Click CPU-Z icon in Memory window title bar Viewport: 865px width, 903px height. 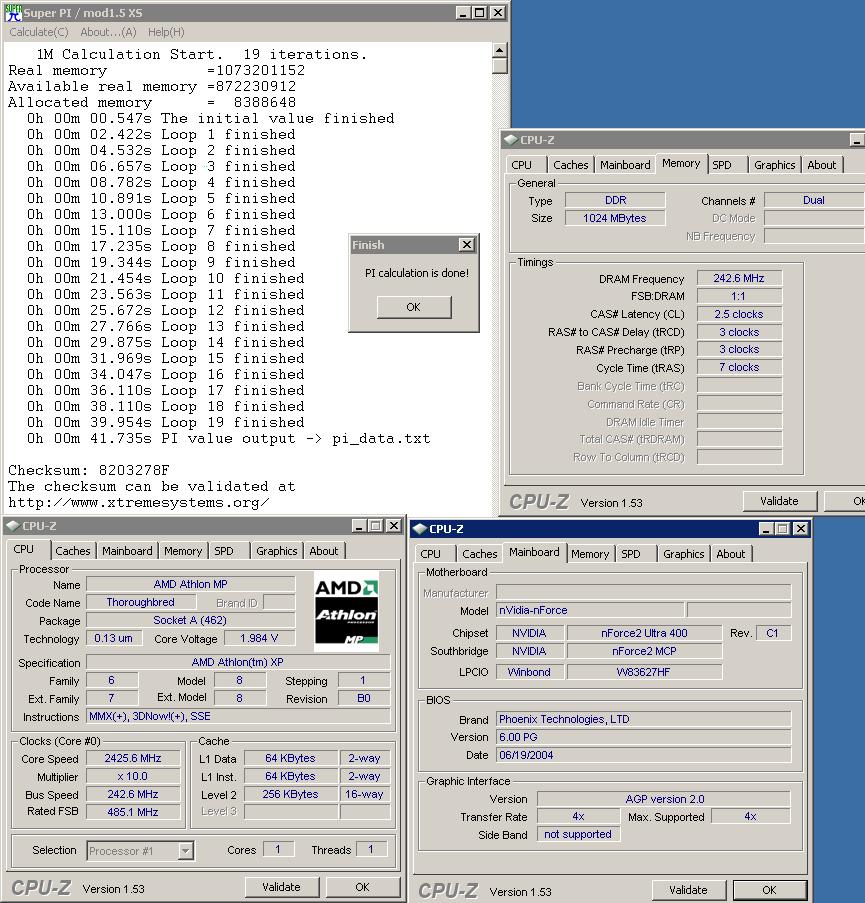[510, 140]
